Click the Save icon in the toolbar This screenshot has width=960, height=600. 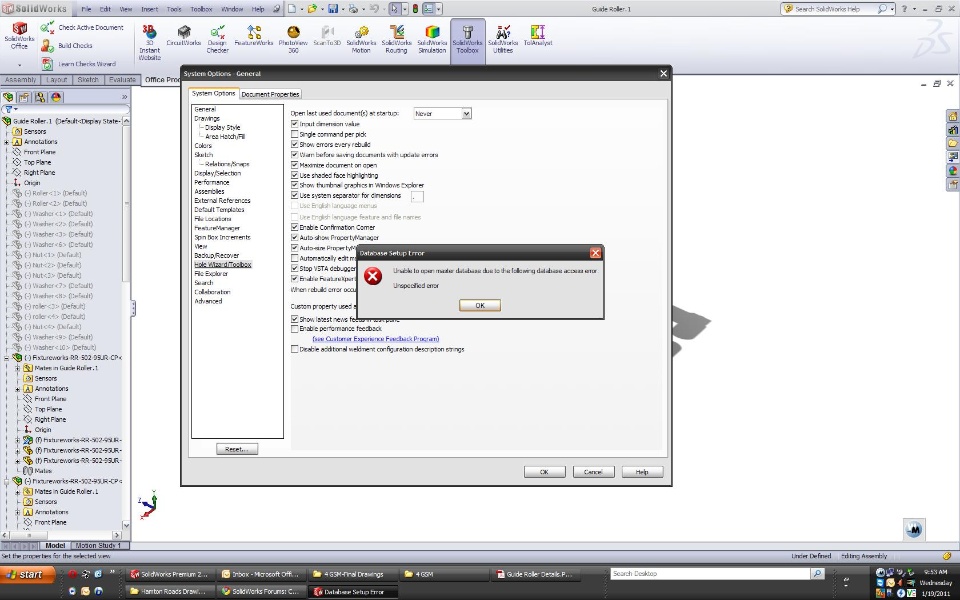pyautogui.click(x=332, y=9)
